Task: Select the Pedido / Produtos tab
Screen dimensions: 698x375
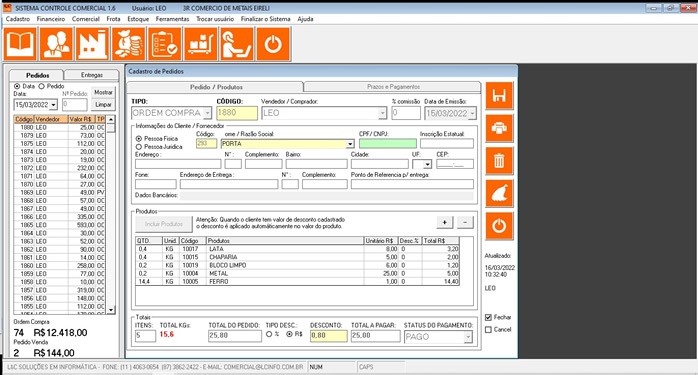Action: point(216,87)
